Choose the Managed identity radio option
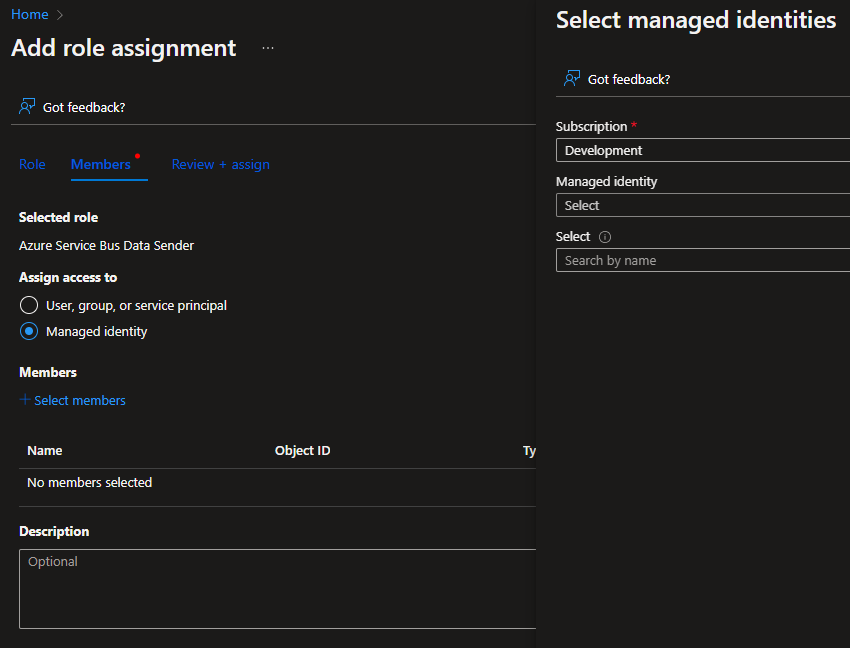Screen dimensions: 850x648 click(29, 331)
